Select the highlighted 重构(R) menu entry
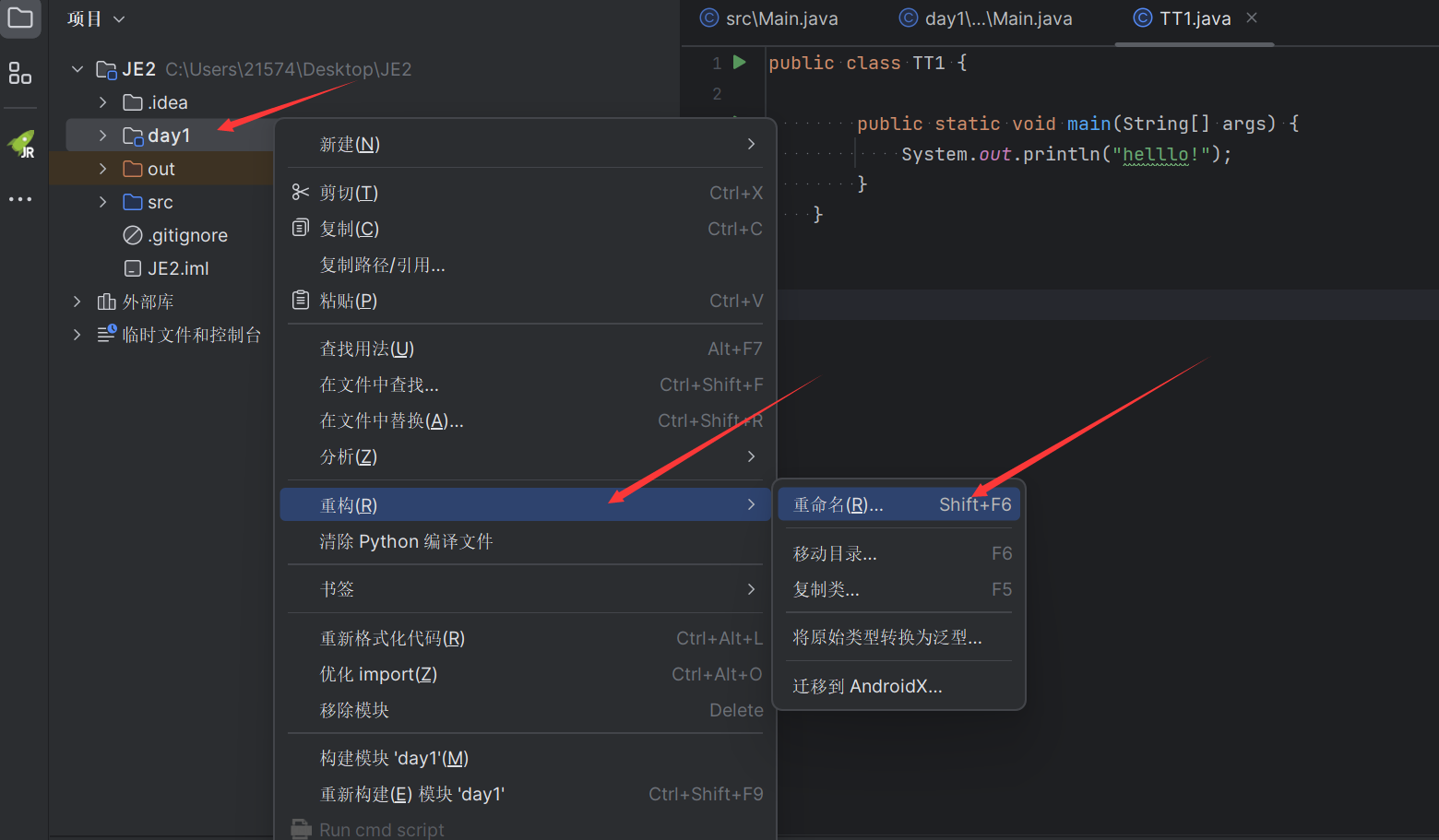1439x840 pixels. [525, 504]
